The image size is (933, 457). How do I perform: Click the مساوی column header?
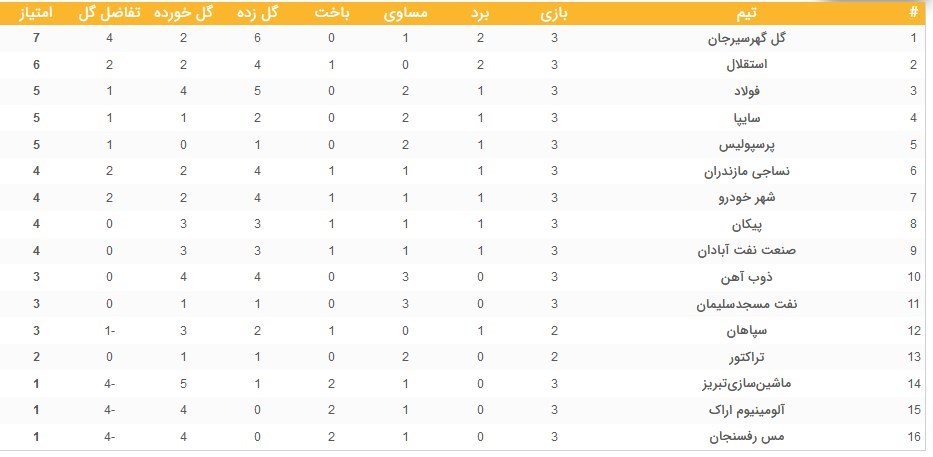pyautogui.click(x=405, y=14)
